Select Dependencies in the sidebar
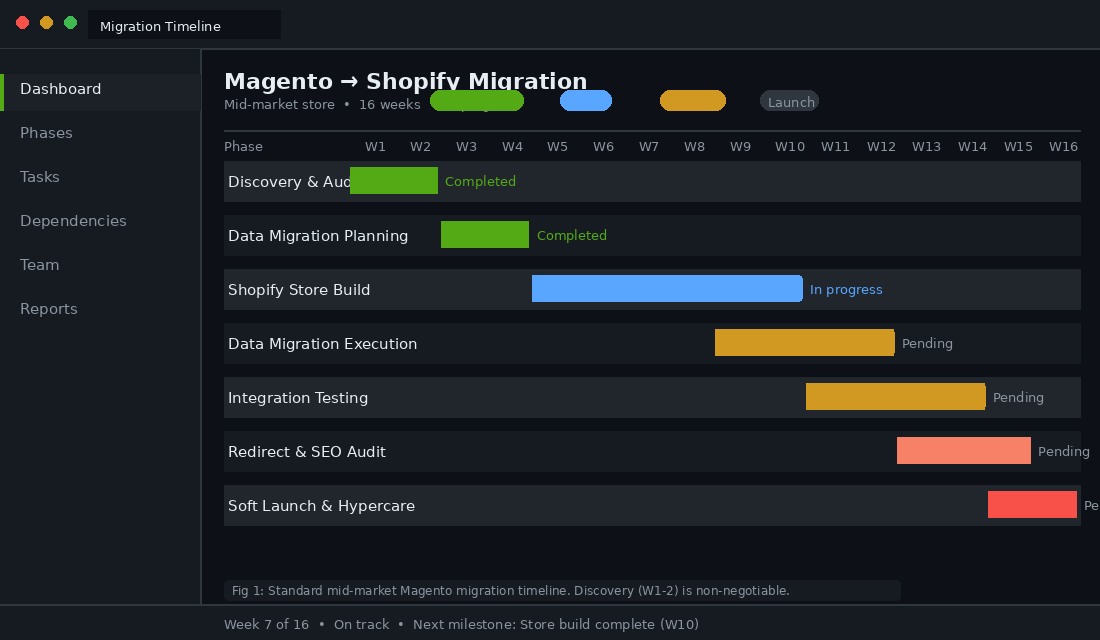 tap(73, 221)
